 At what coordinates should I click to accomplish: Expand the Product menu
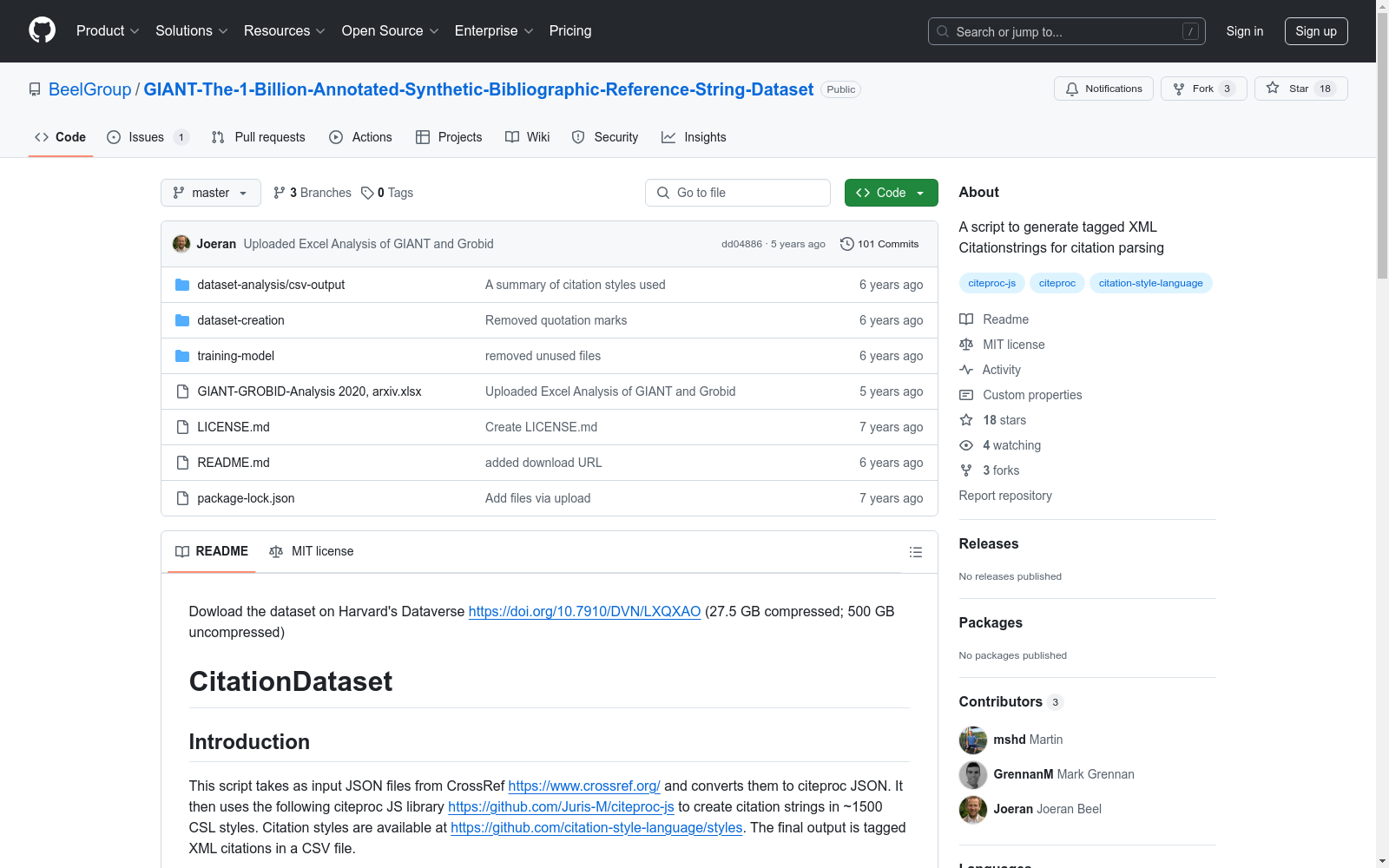(x=108, y=30)
